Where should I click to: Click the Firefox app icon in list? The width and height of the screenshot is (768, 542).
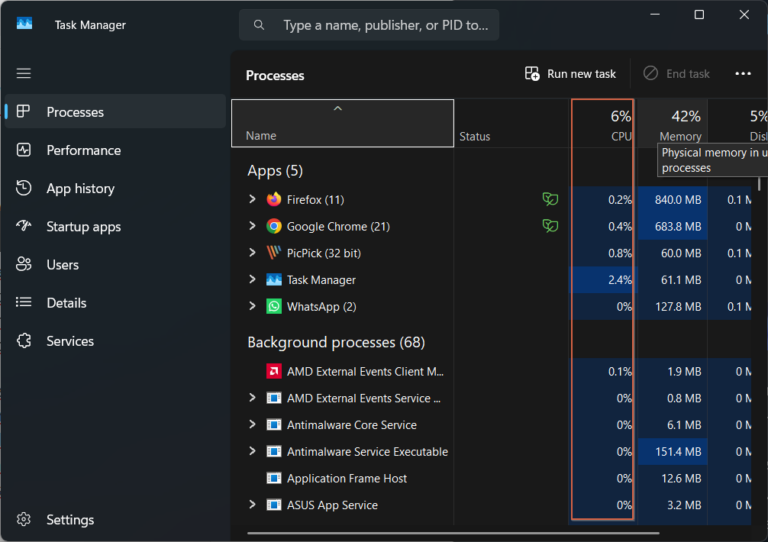pyautogui.click(x=274, y=200)
